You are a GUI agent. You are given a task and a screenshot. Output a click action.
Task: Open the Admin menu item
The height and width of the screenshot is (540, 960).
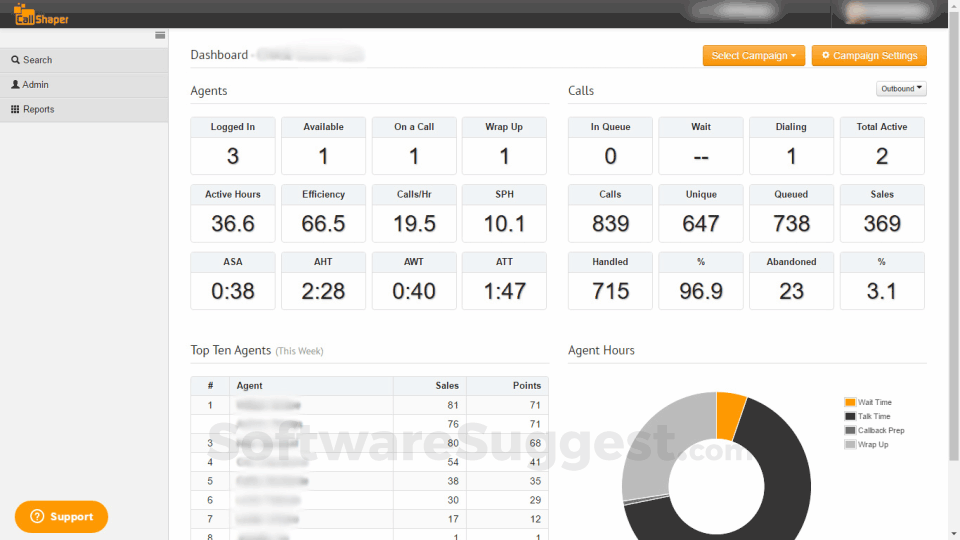84,85
